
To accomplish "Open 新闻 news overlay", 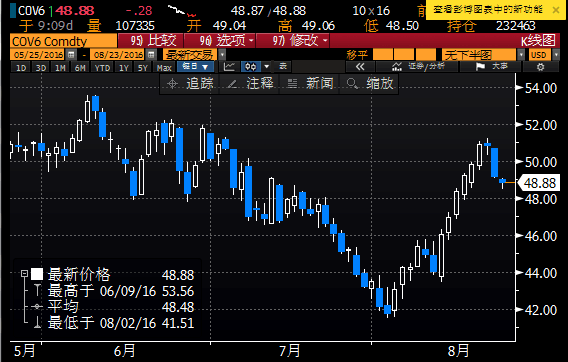I will [310, 84].
